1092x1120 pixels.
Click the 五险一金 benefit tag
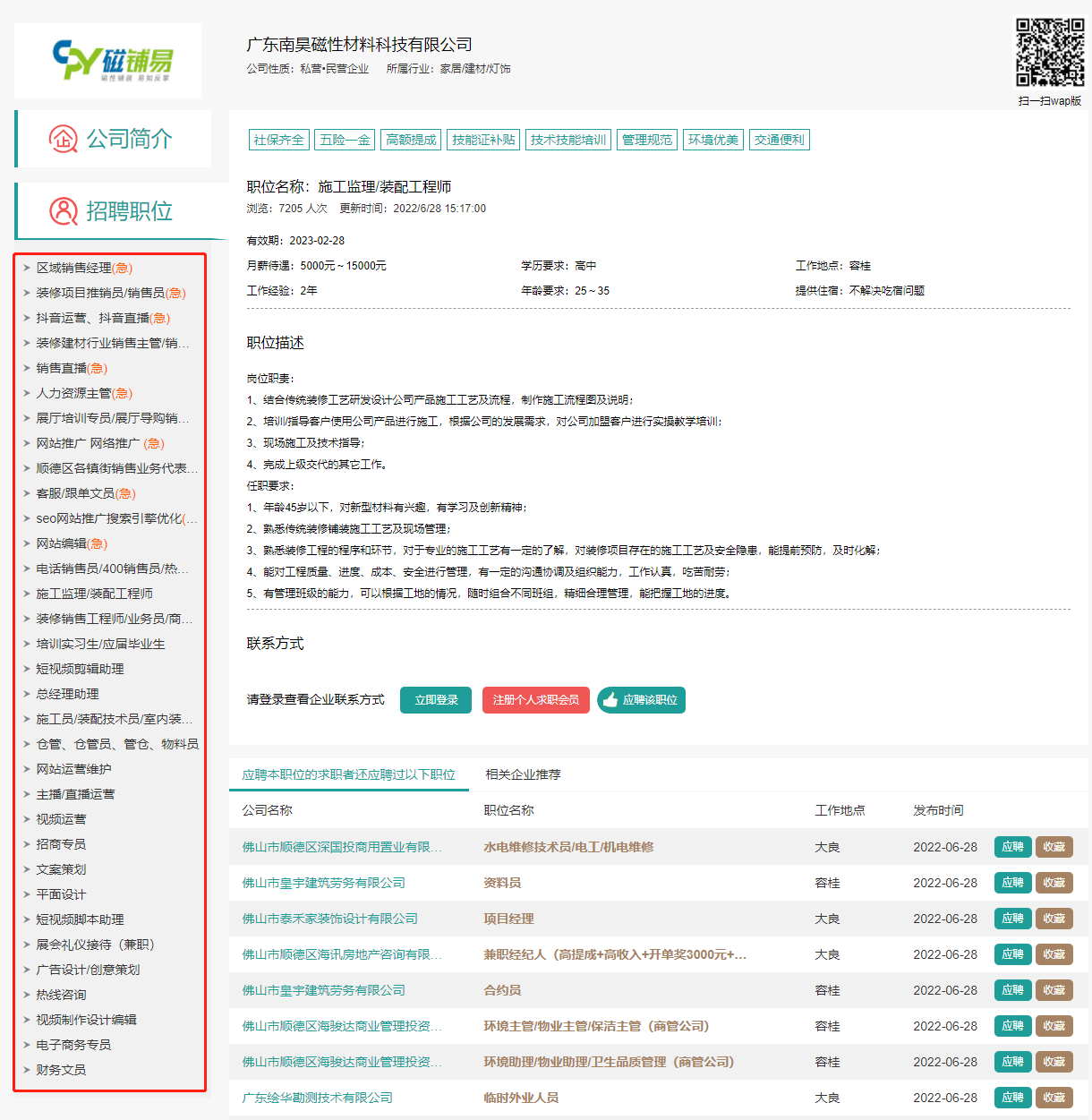pos(345,140)
